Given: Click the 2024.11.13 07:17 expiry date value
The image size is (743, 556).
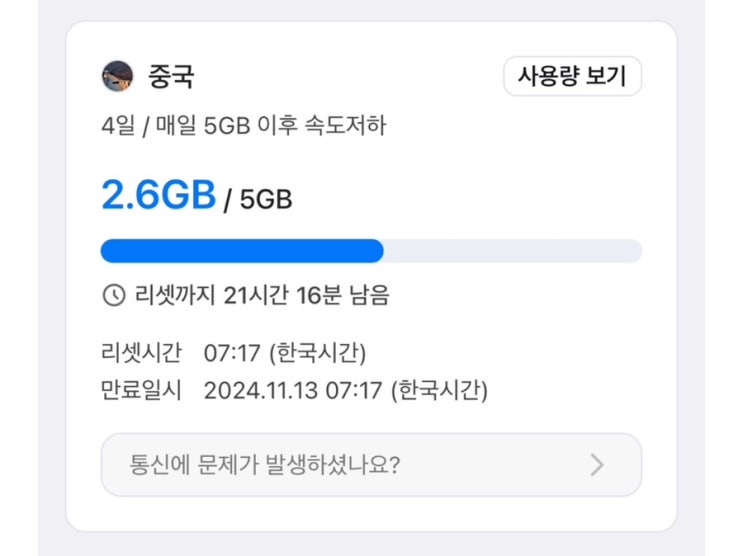Looking at the screenshot, I should pos(292,390).
